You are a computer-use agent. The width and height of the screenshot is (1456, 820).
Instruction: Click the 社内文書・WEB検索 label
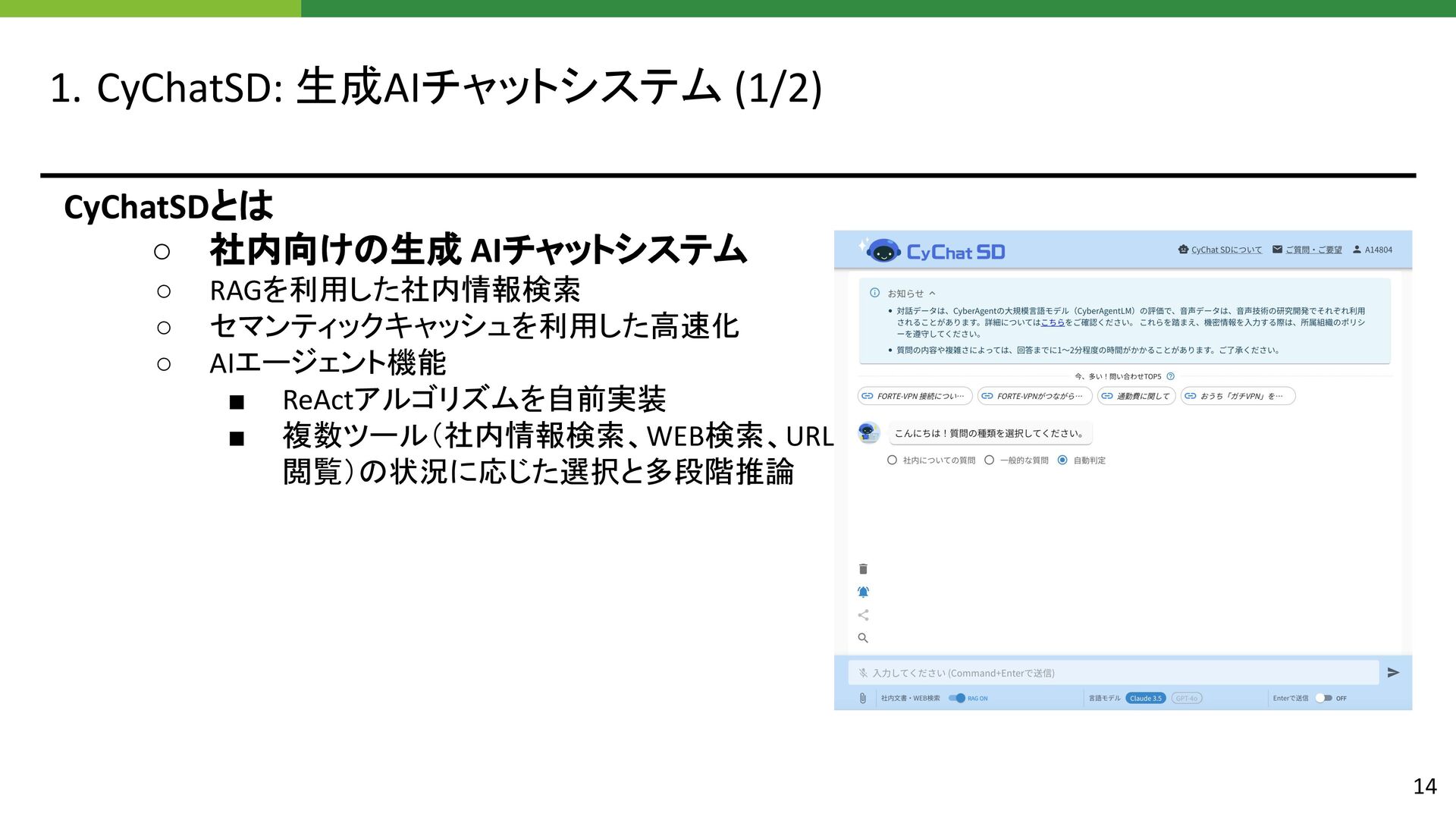click(910, 698)
